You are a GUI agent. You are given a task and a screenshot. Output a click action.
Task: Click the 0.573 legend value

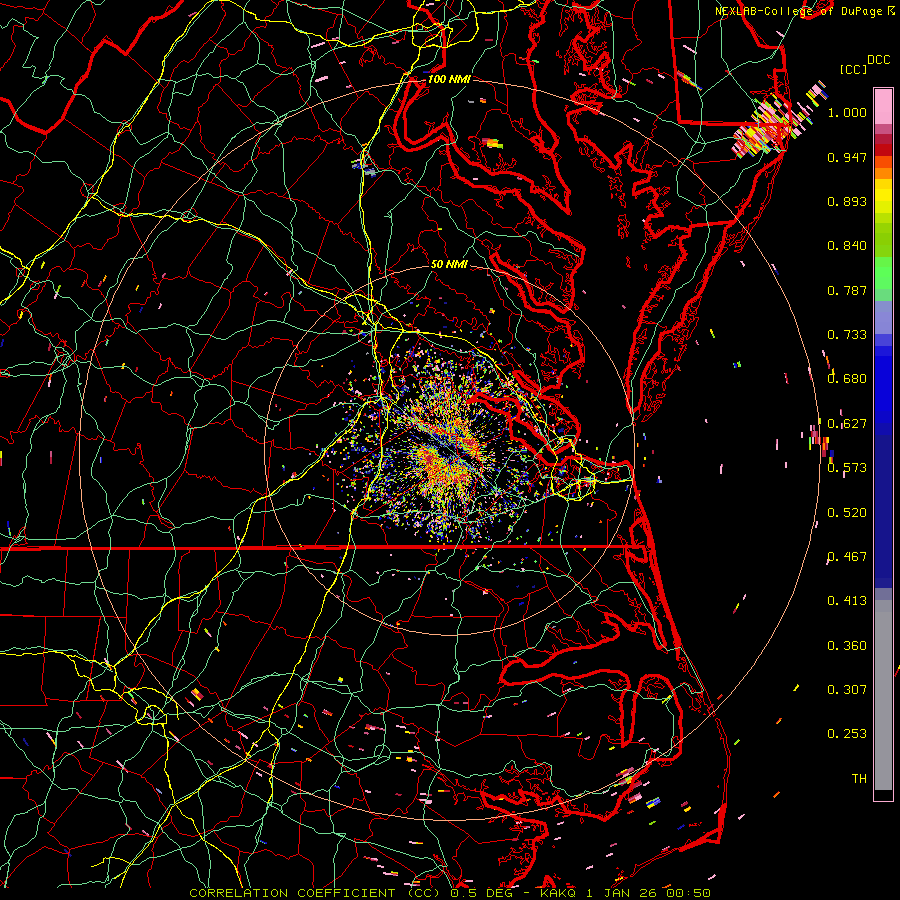847,468
